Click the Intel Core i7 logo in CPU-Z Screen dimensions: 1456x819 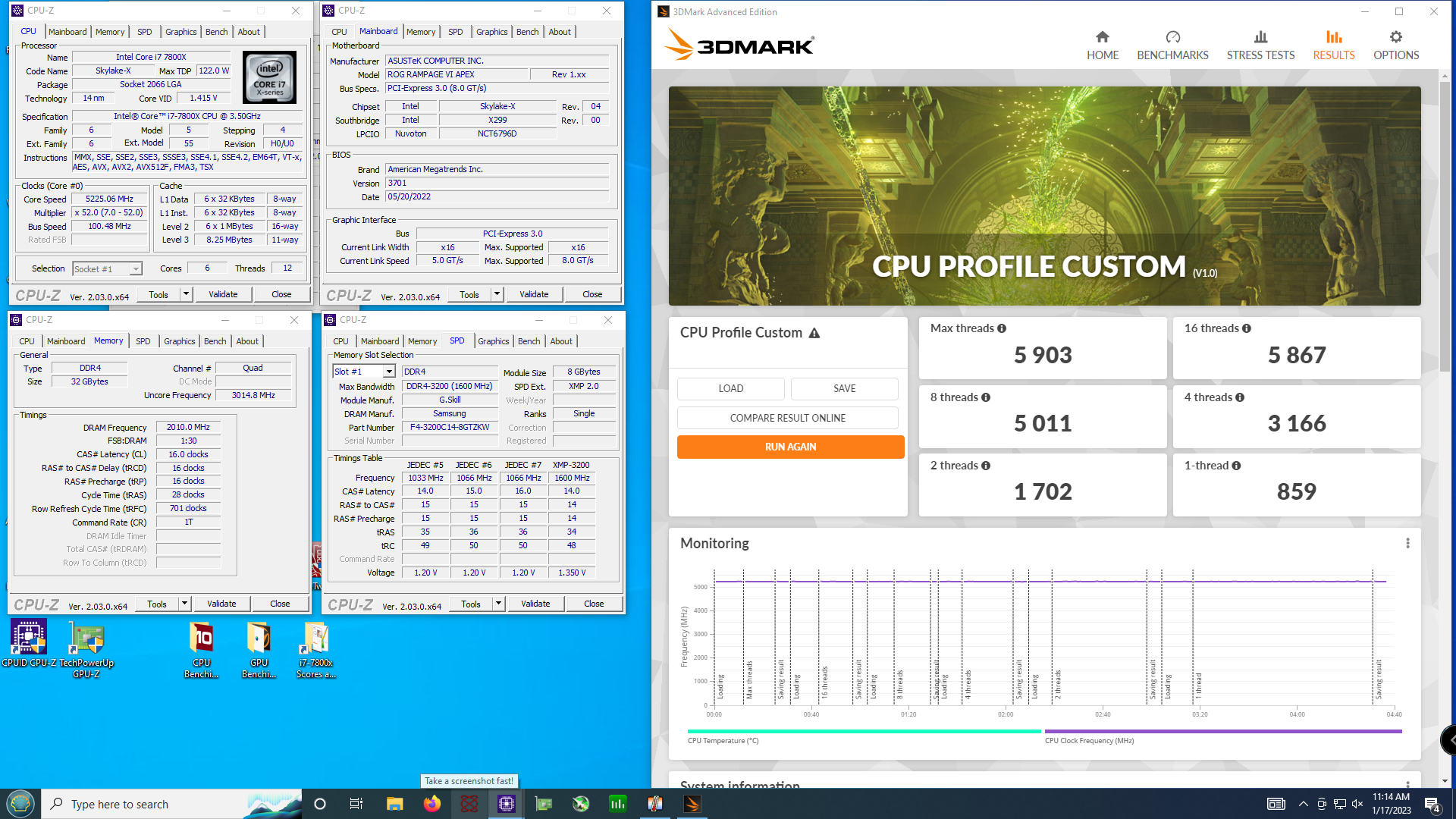pos(269,77)
